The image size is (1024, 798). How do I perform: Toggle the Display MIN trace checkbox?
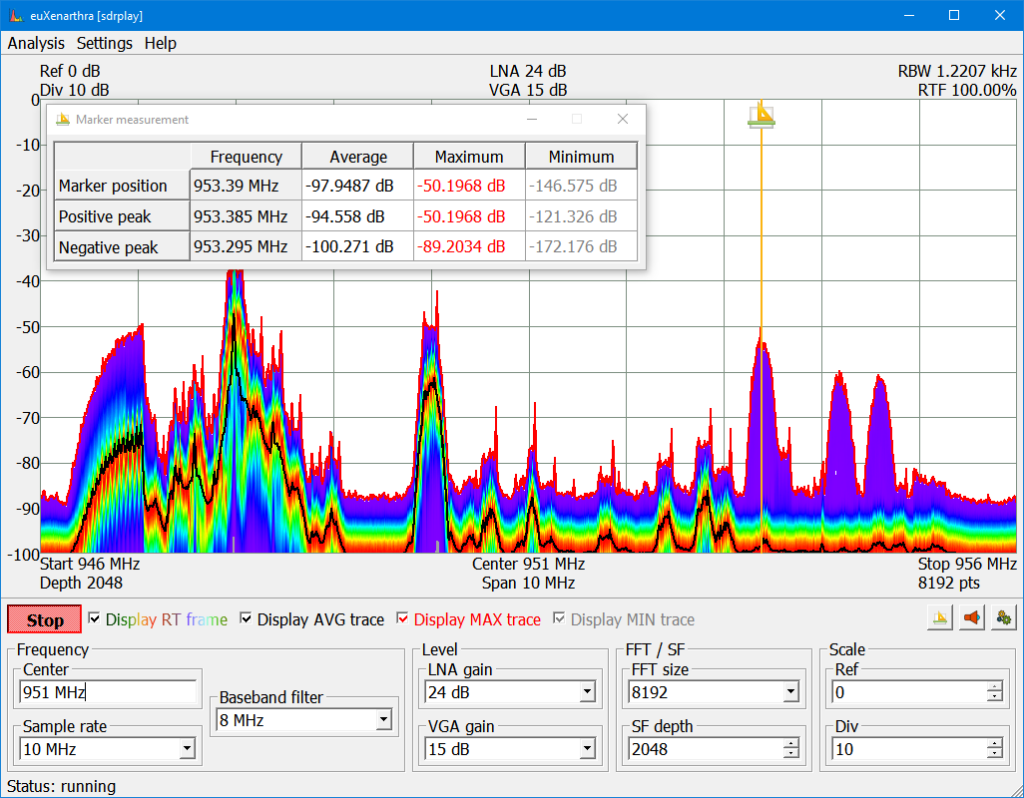[x=559, y=618]
